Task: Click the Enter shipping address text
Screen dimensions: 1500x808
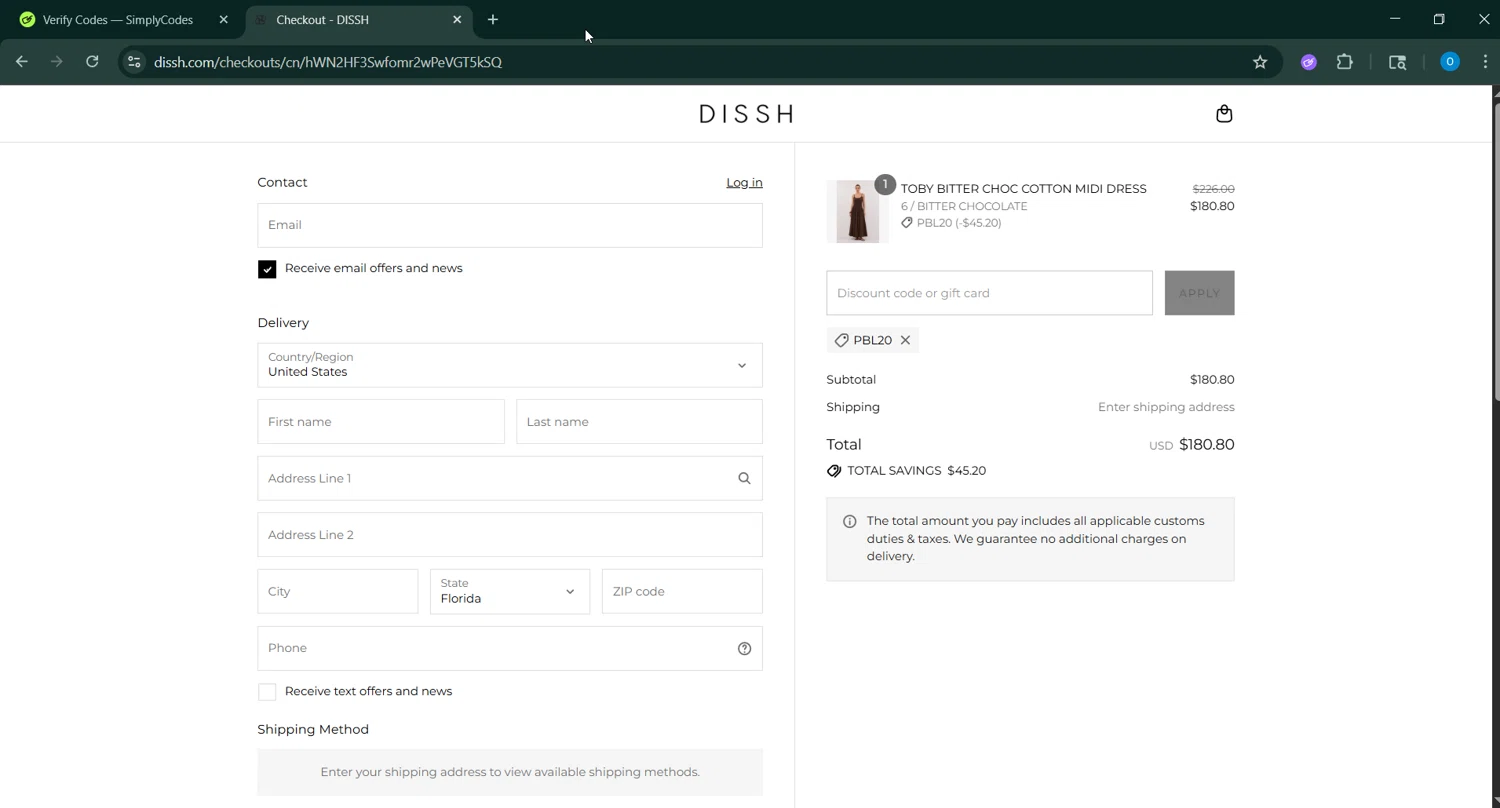Action: pyautogui.click(x=1166, y=407)
